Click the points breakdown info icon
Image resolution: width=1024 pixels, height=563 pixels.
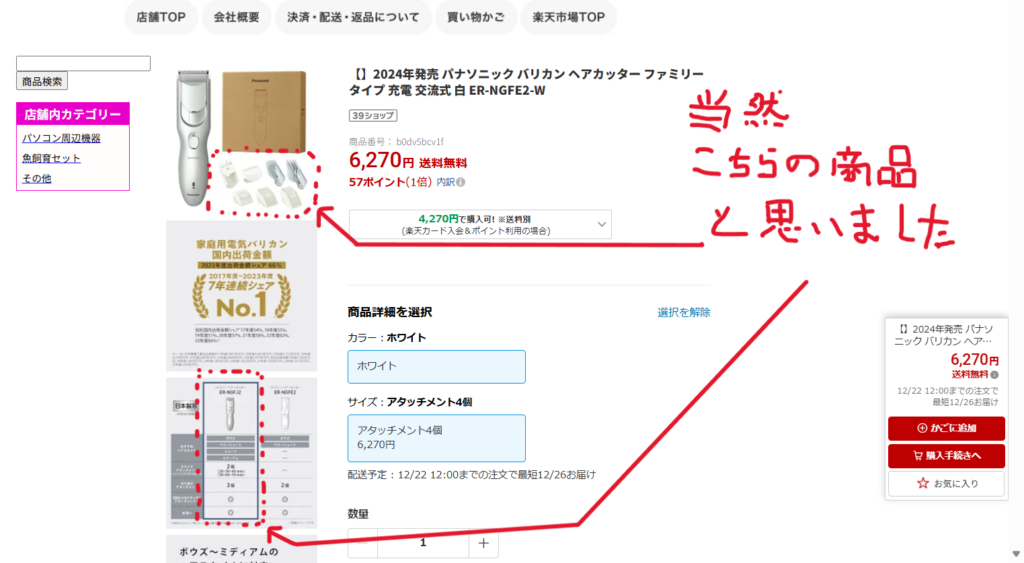460,182
